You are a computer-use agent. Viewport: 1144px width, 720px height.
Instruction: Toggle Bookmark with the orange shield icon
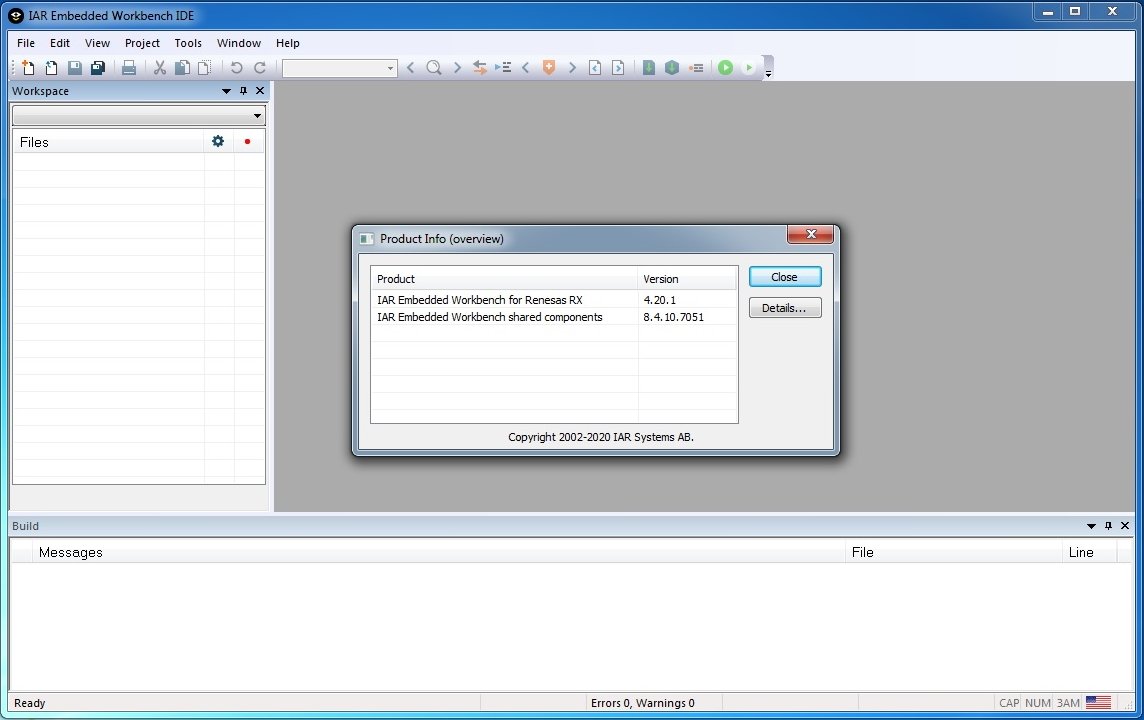pos(549,68)
